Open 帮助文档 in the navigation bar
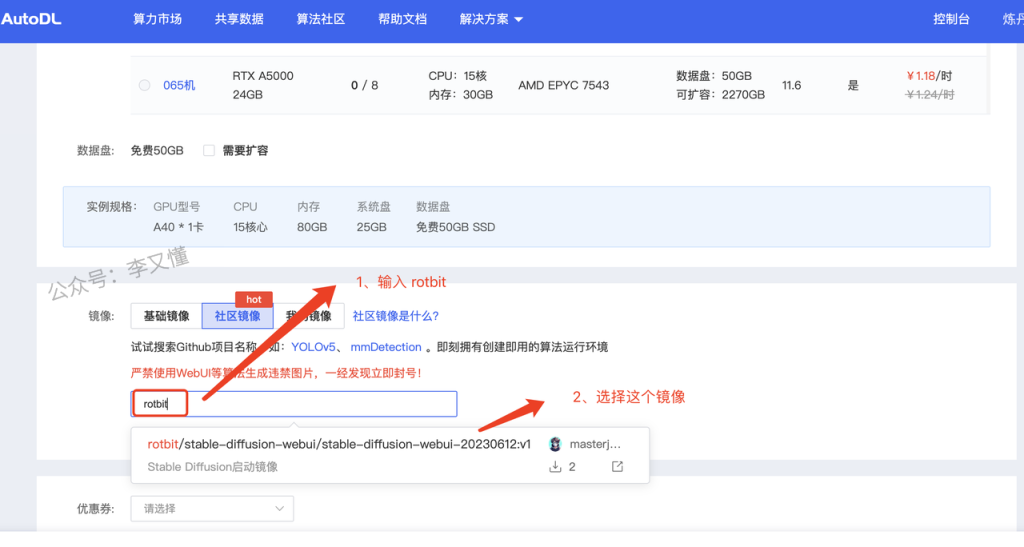The width and height of the screenshot is (1024, 547). [402, 20]
